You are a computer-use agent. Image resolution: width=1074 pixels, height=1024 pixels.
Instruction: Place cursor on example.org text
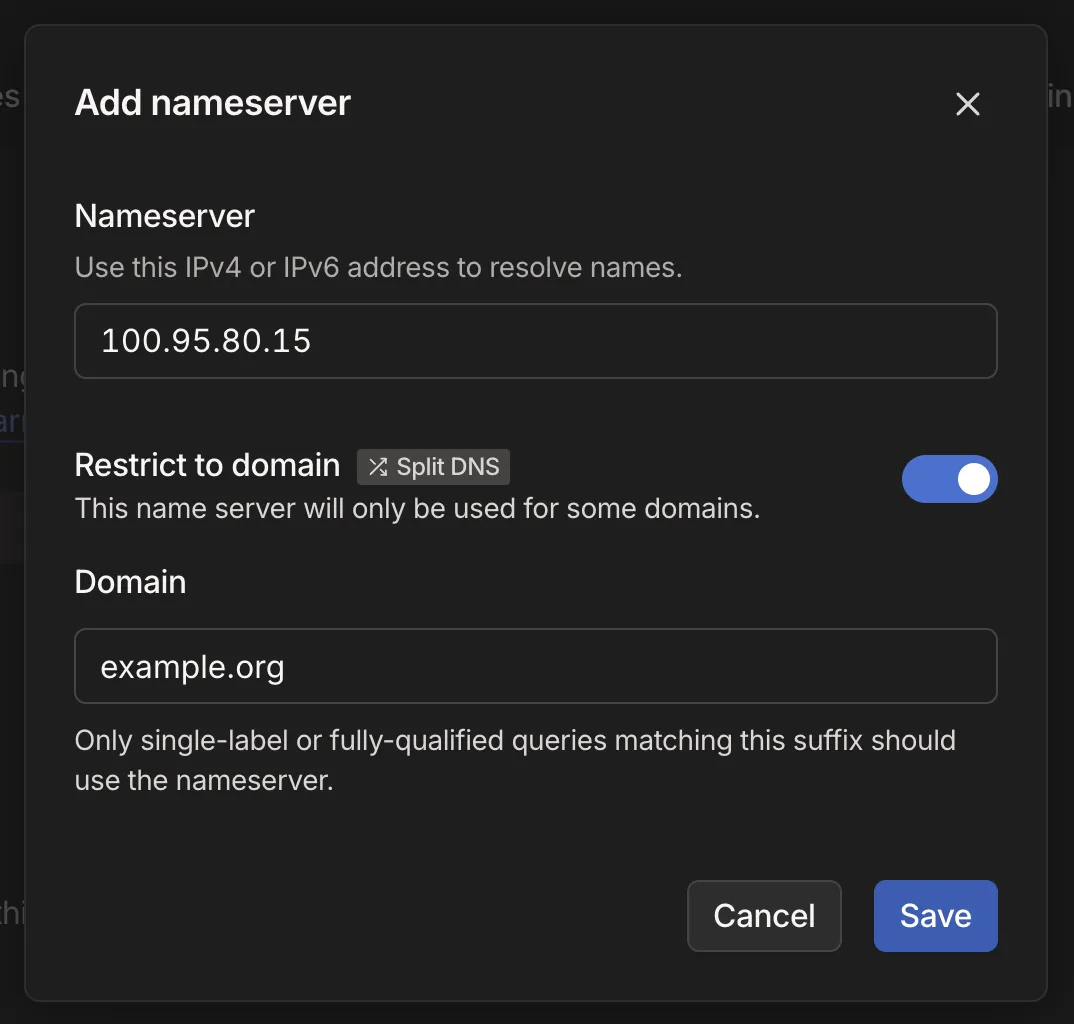point(192,667)
